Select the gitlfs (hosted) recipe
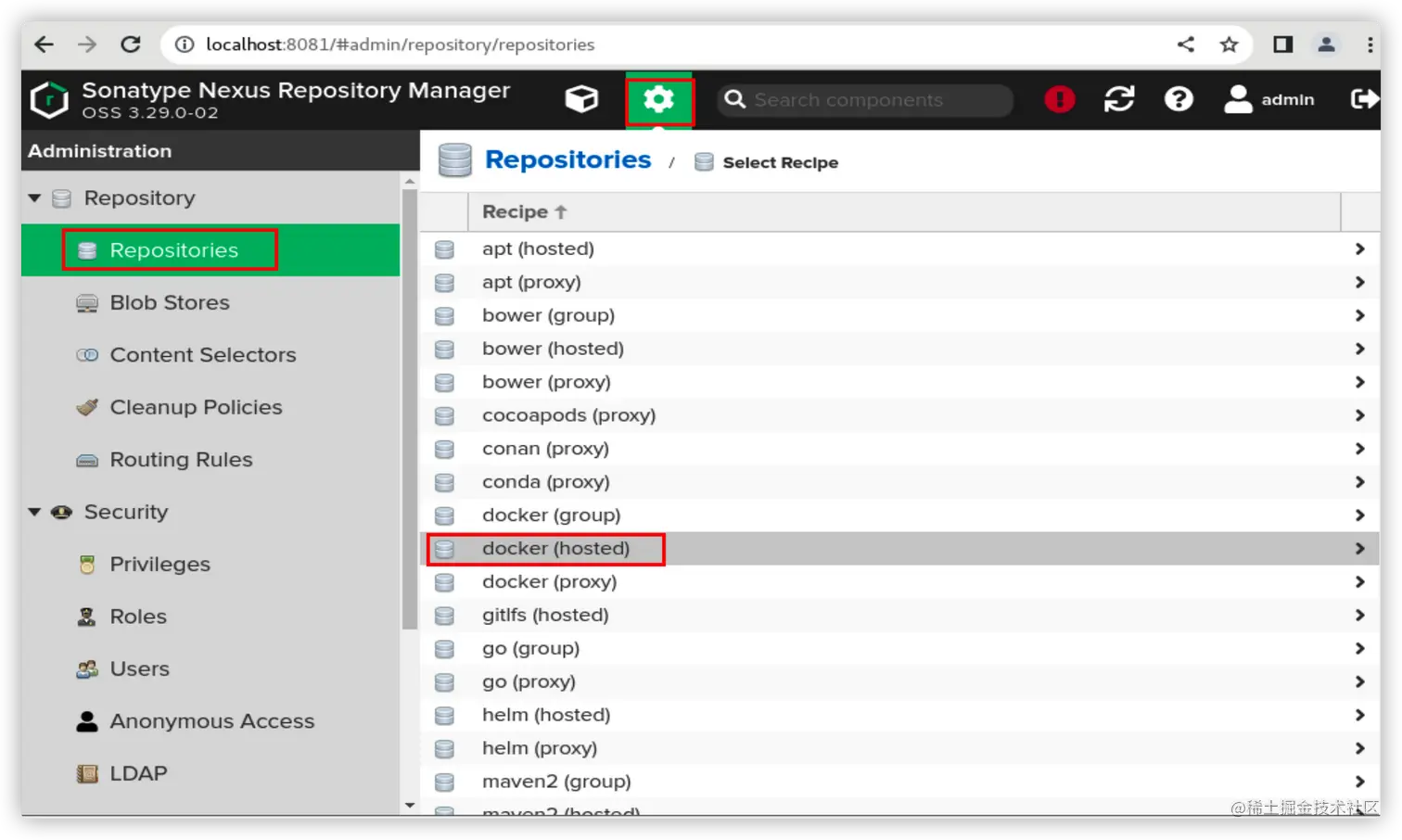 pyautogui.click(x=899, y=616)
